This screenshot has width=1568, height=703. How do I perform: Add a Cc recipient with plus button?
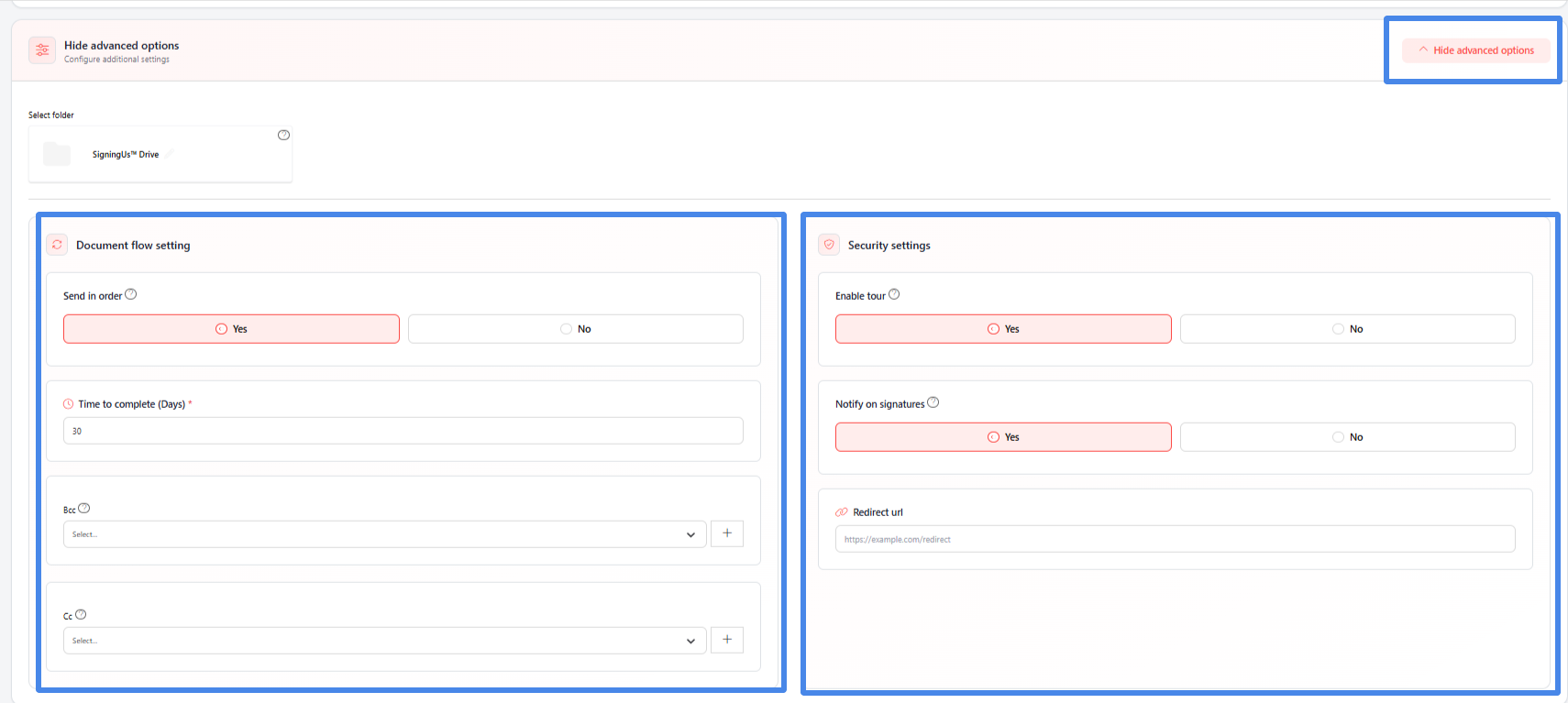[x=727, y=640]
